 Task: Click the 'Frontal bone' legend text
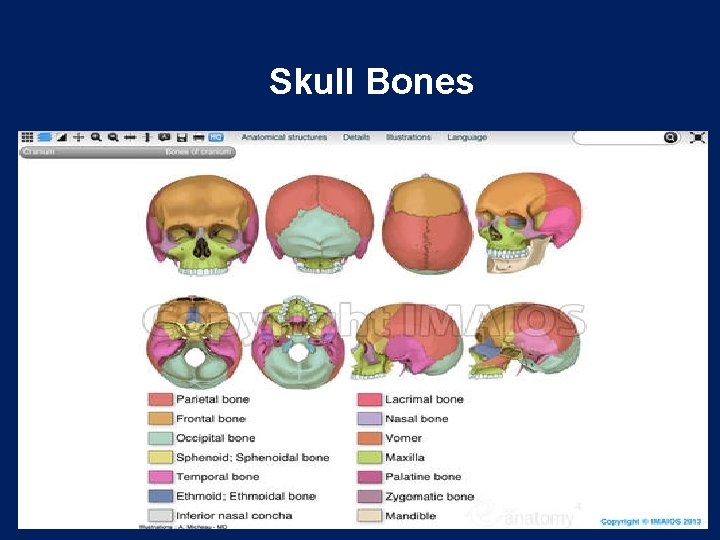click(x=211, y=418)
